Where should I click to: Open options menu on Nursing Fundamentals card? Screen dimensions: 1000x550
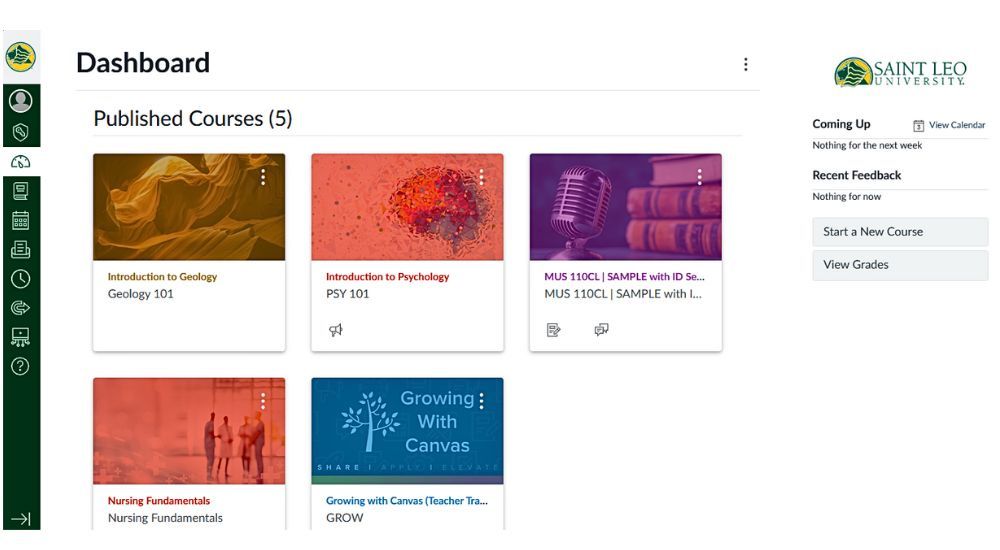[x=263, y=401]
